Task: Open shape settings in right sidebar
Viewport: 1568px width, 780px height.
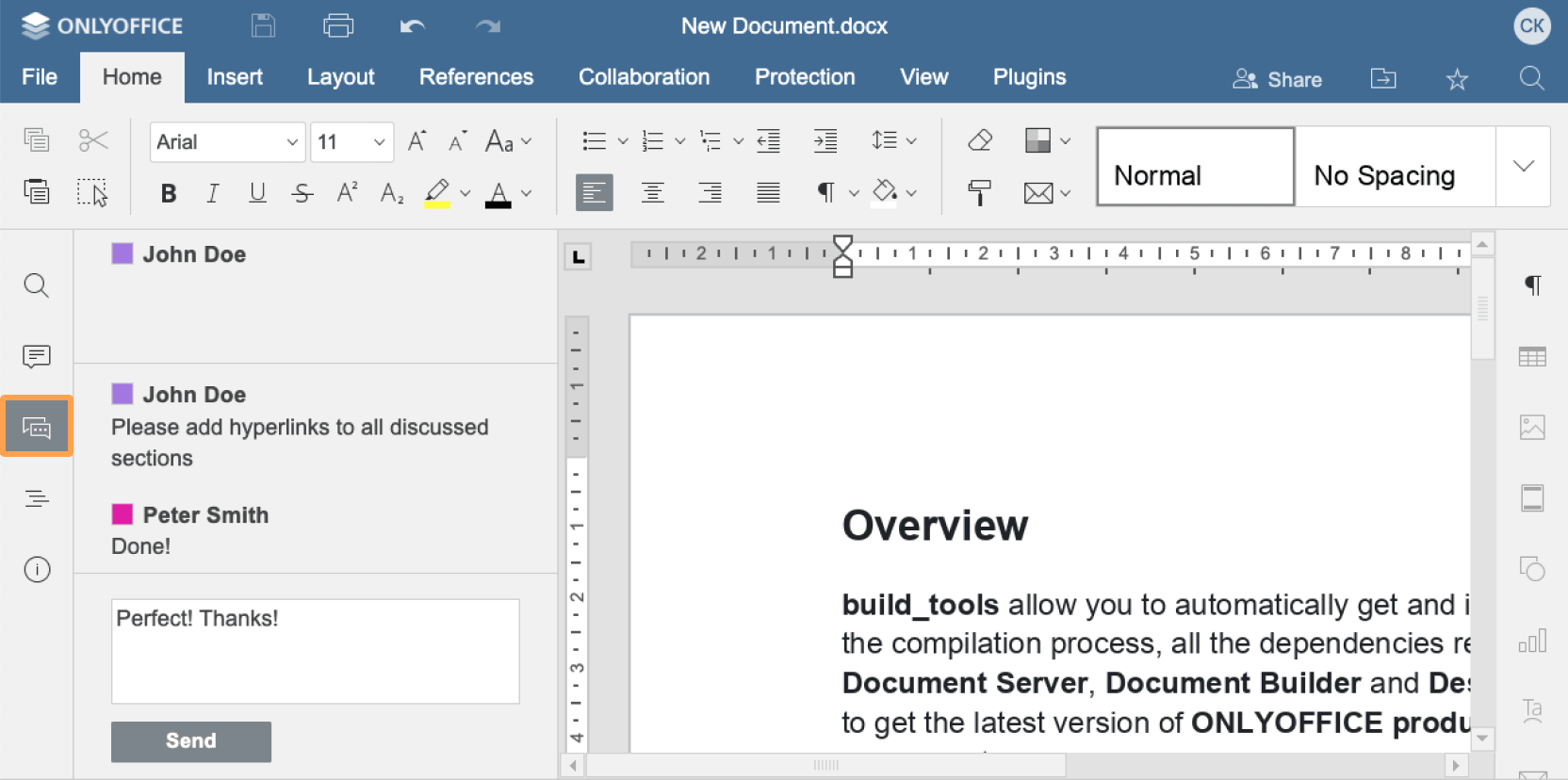Action: pyautogui.click(x=1532, y=569)
